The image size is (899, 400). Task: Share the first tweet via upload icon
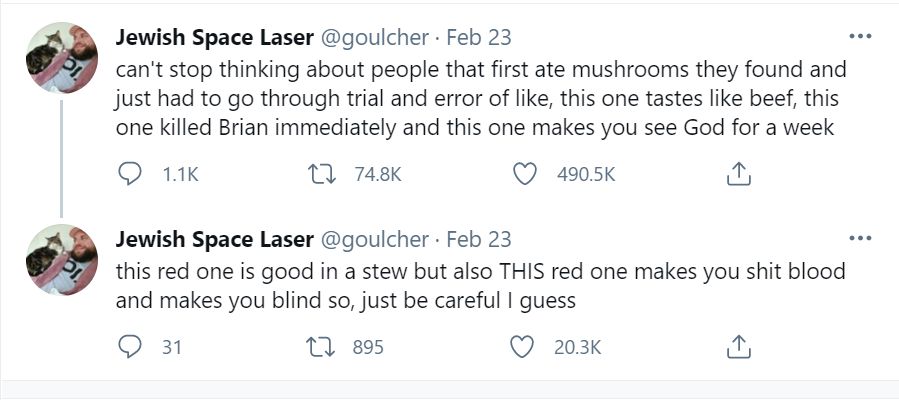[x=738, y=174]
